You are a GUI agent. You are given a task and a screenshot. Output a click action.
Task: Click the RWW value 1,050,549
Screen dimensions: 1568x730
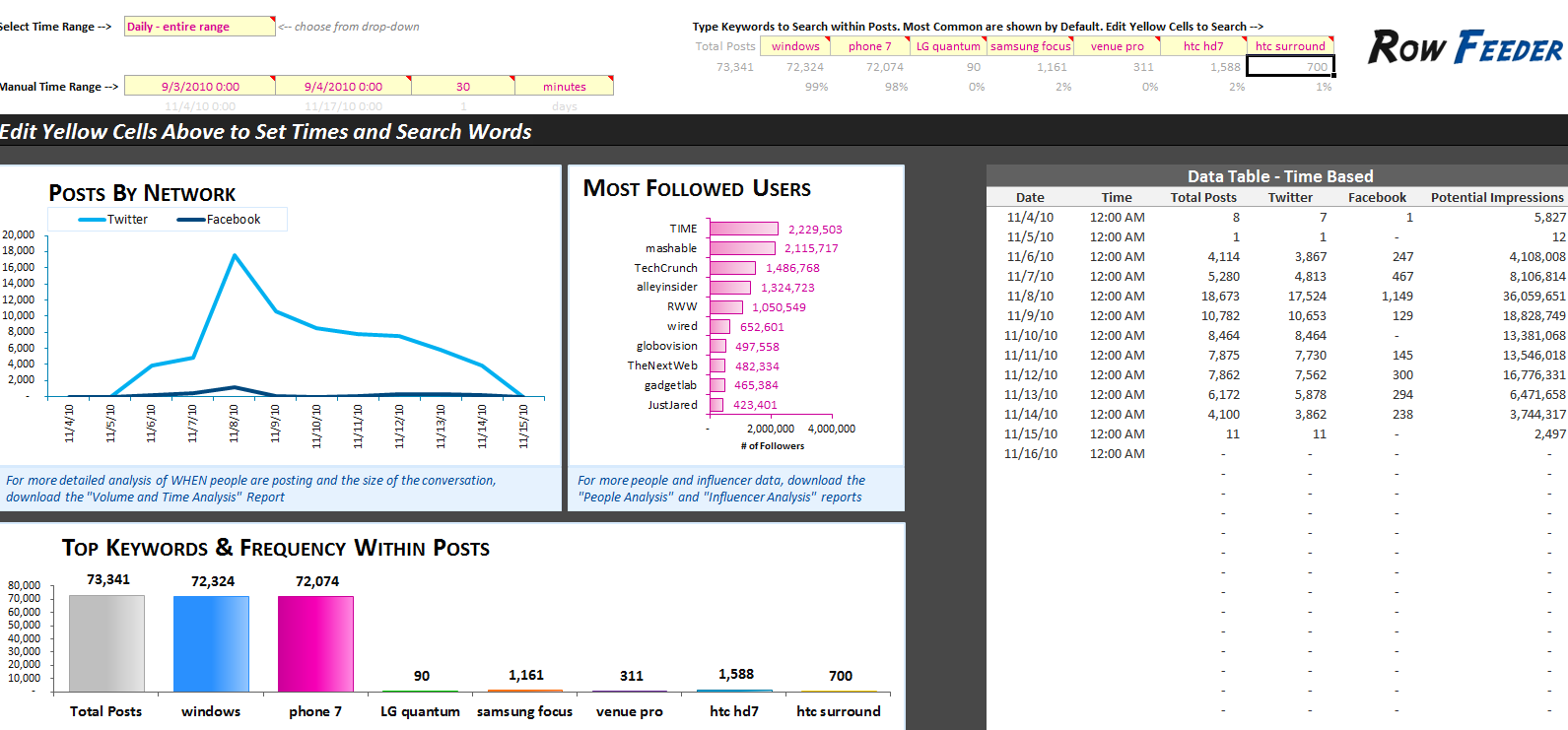click(x=779, y=307)
